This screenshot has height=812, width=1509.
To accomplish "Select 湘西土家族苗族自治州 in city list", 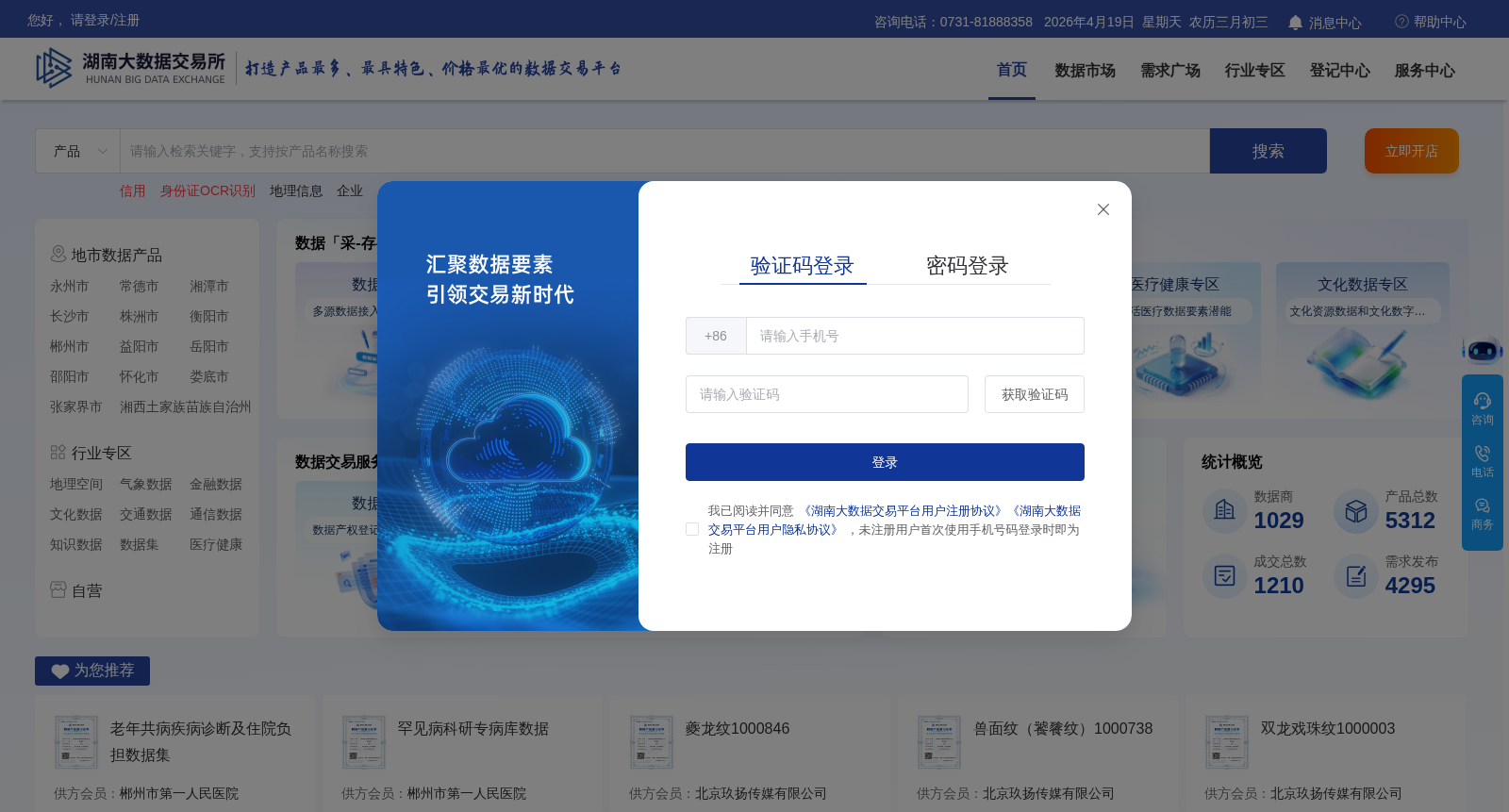I will tap(185, 406).
